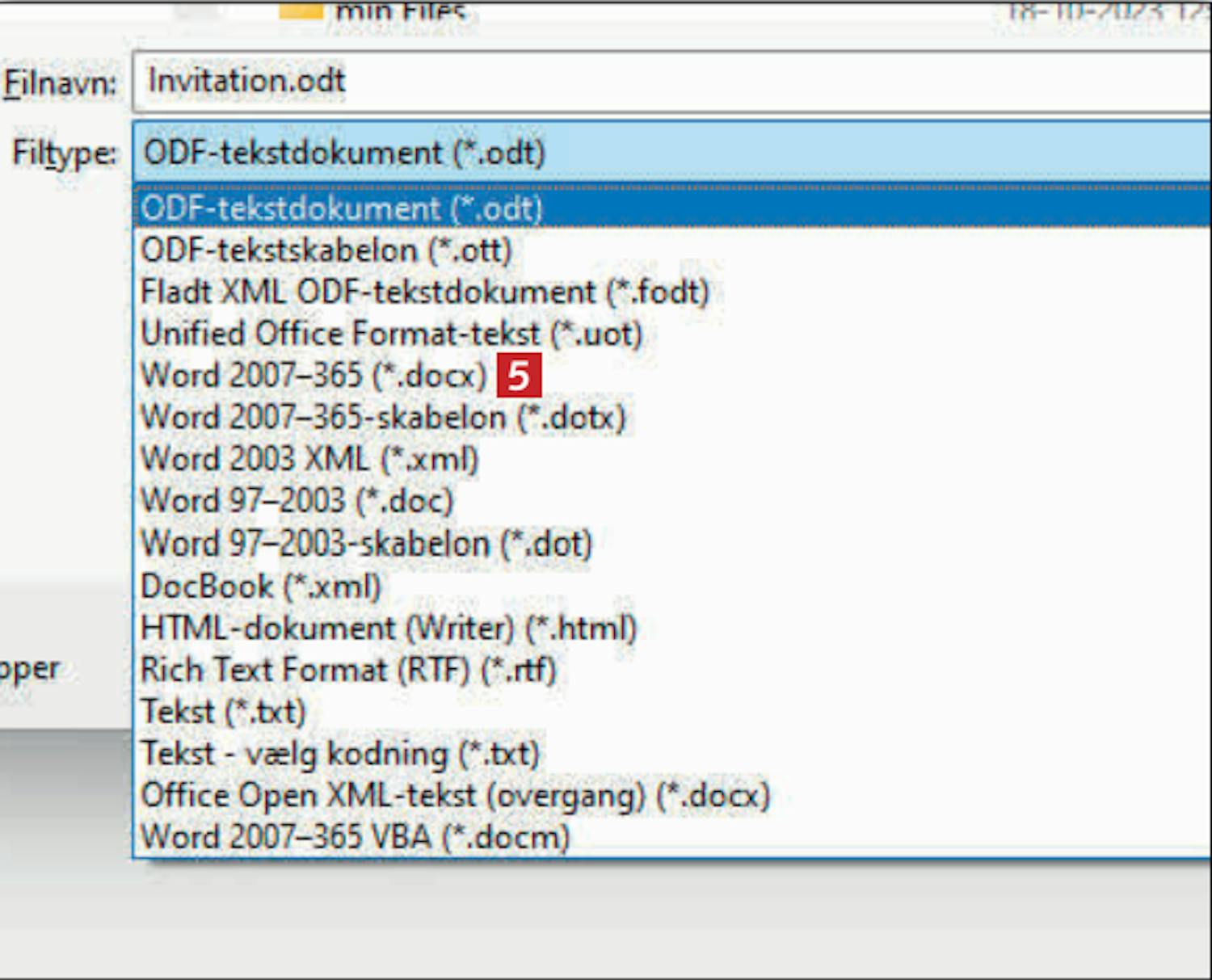Choose Tekst - vælg kodning (*.txt)
Screen dimensions: 1212x980
coord(672,754)
